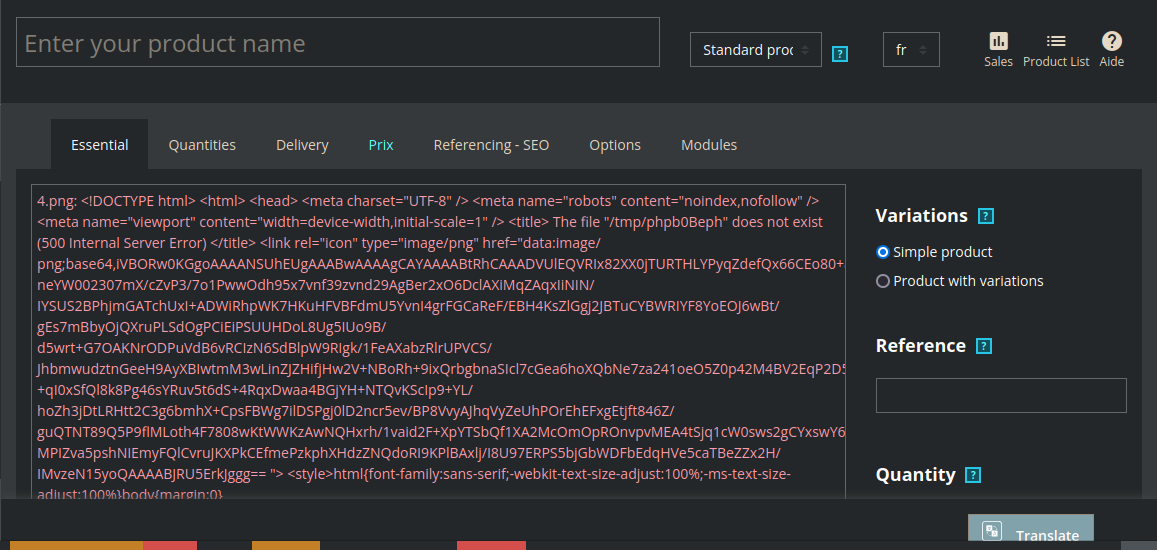The image size is (1157, 550).
Task: Open the fr language dropdown
Action: click(910, 50)
